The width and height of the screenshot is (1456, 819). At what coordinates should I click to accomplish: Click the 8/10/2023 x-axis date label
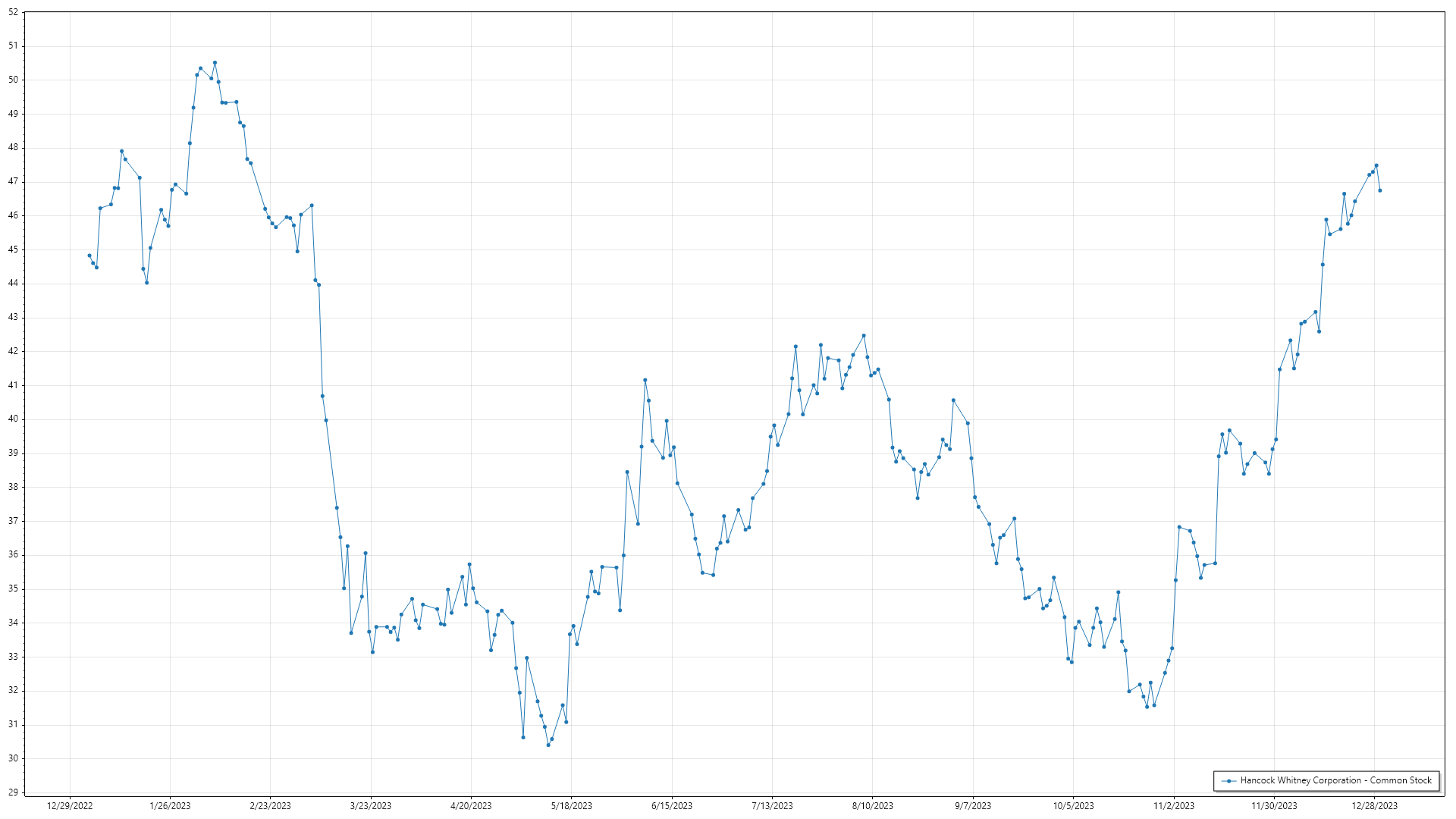coord(872,806)
